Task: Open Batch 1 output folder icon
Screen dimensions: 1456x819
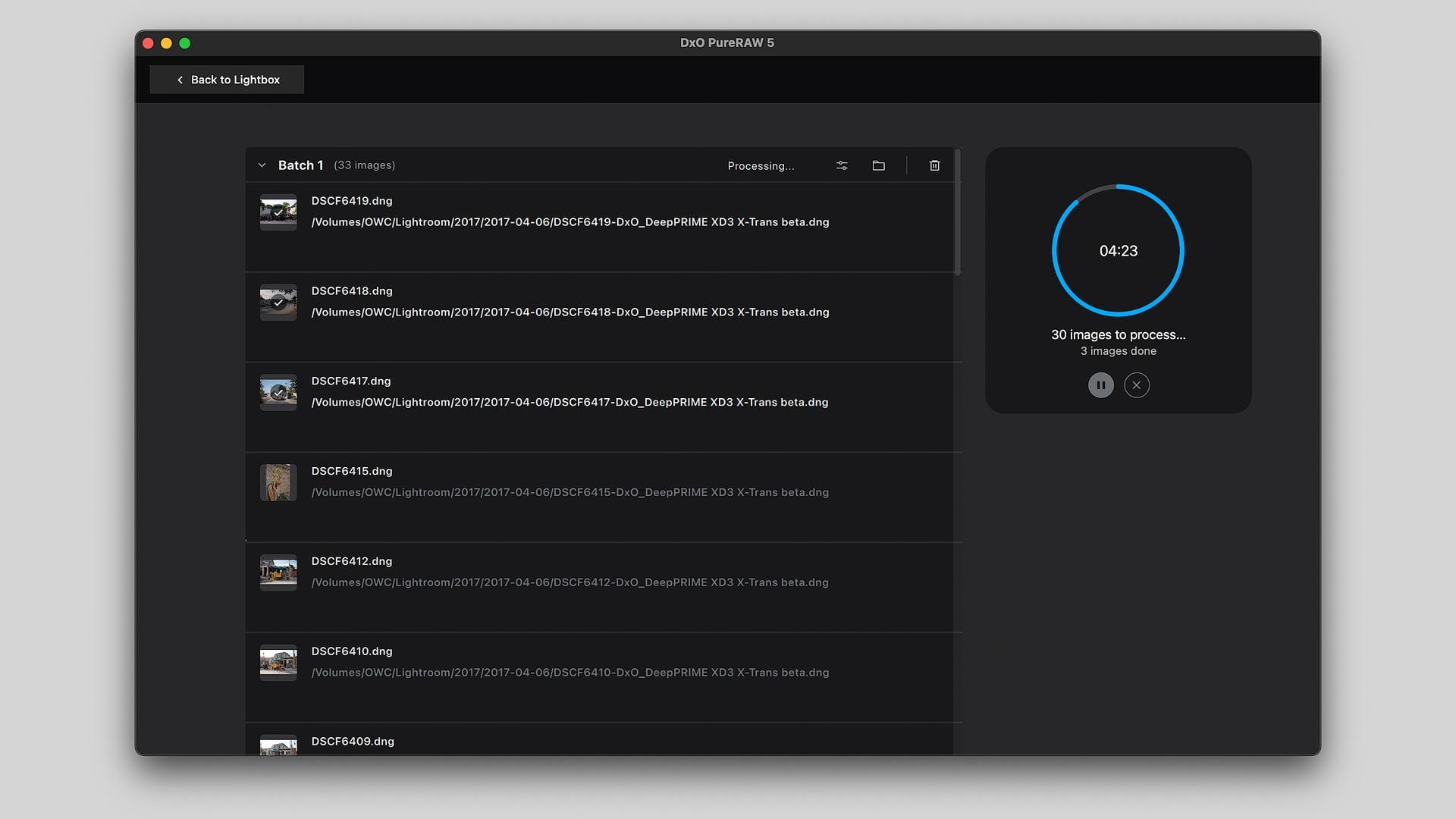Action: pyautogui.click(x=878, y=165)
